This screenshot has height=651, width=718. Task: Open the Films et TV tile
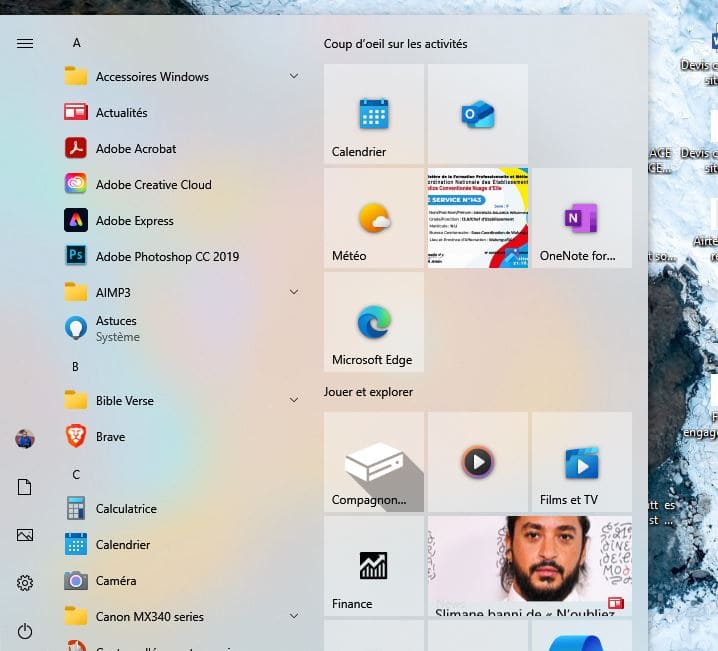[581, 462]
